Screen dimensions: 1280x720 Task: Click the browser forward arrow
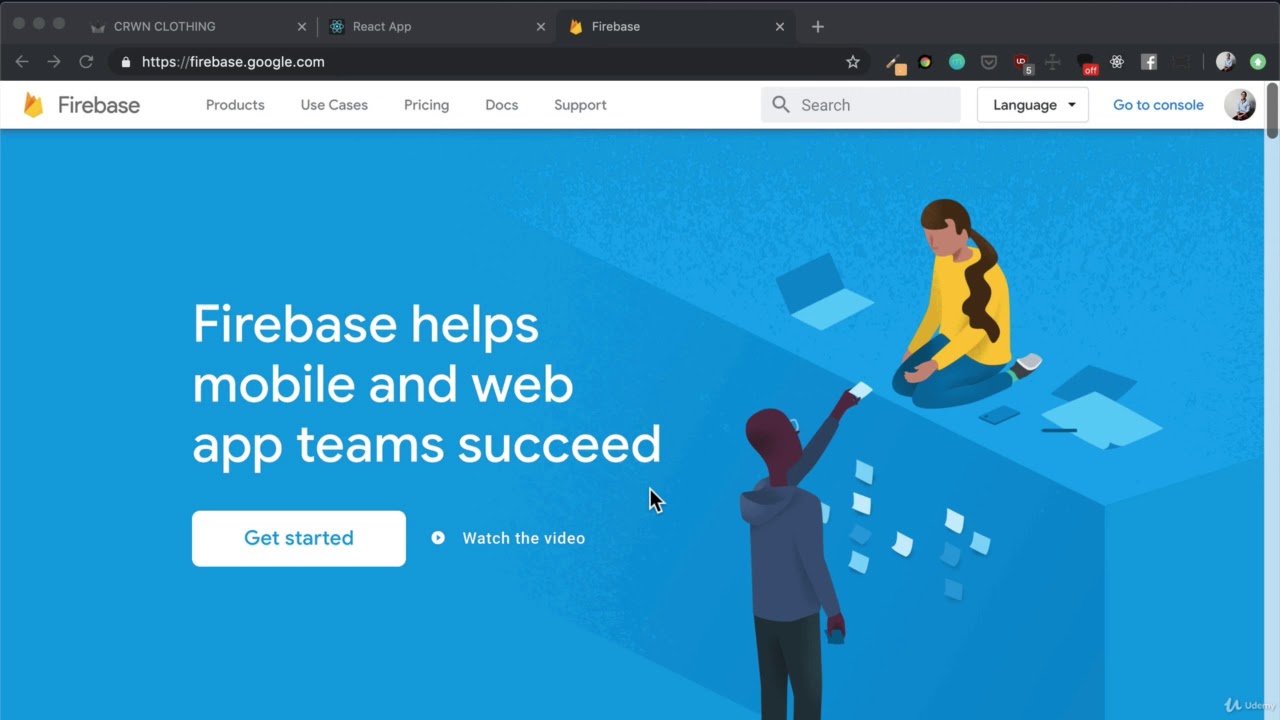coord(54,62)
